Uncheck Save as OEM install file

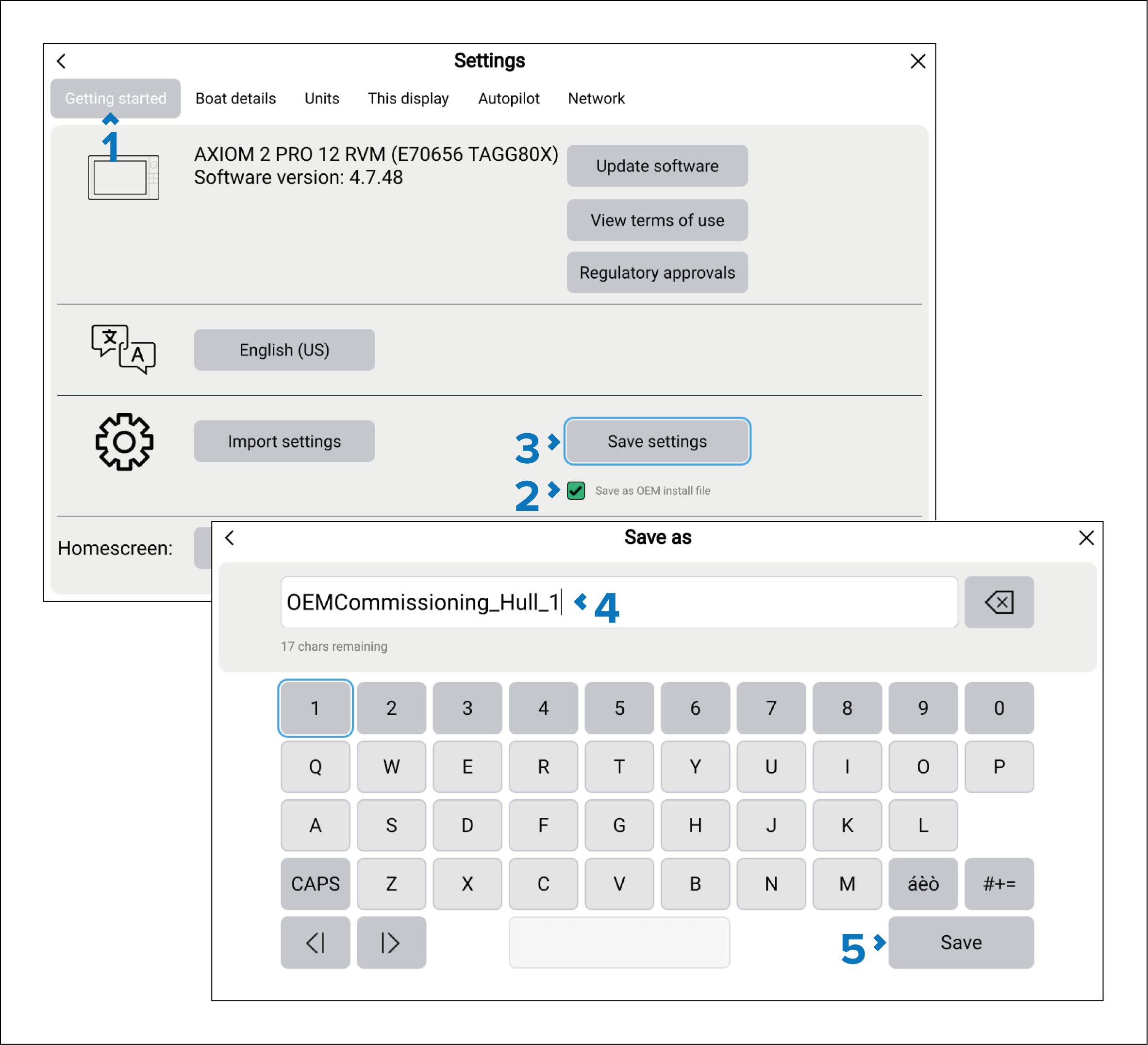(x=576, y=490)
